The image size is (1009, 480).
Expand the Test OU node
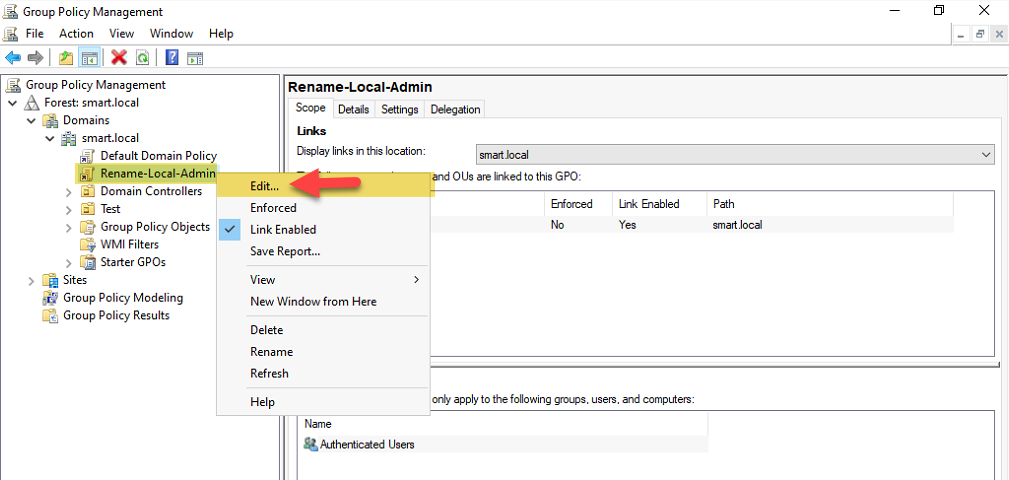point(69,209)
